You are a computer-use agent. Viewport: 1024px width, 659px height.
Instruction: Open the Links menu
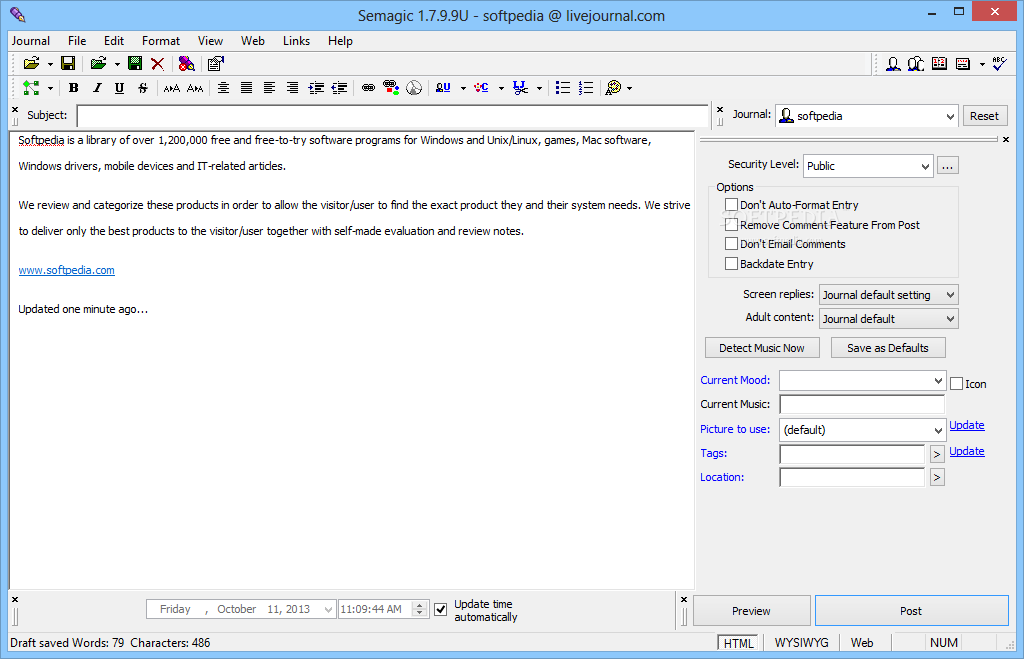(x=296, y=40)
